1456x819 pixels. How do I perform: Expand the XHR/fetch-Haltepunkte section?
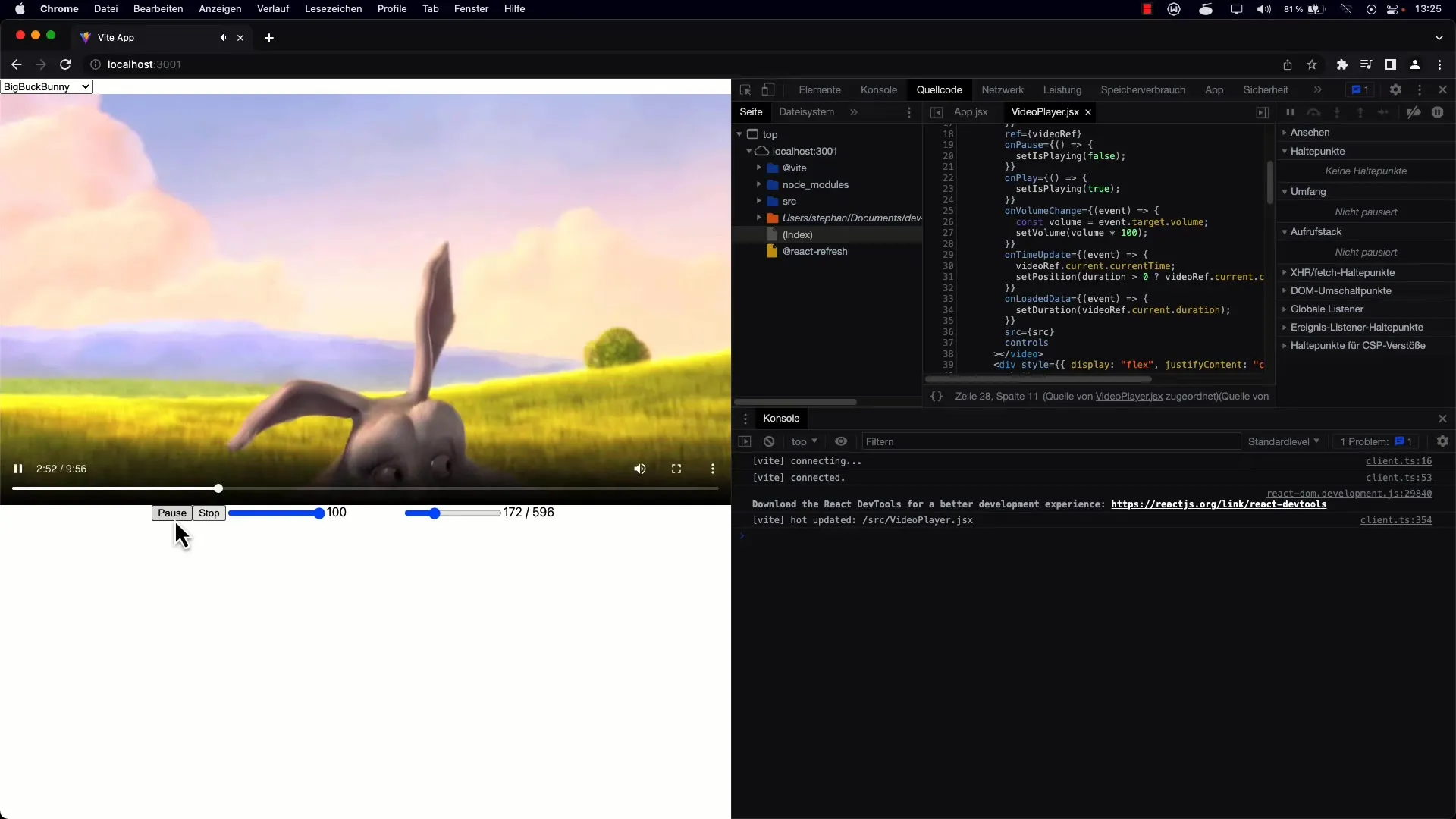pos(1342,272)
